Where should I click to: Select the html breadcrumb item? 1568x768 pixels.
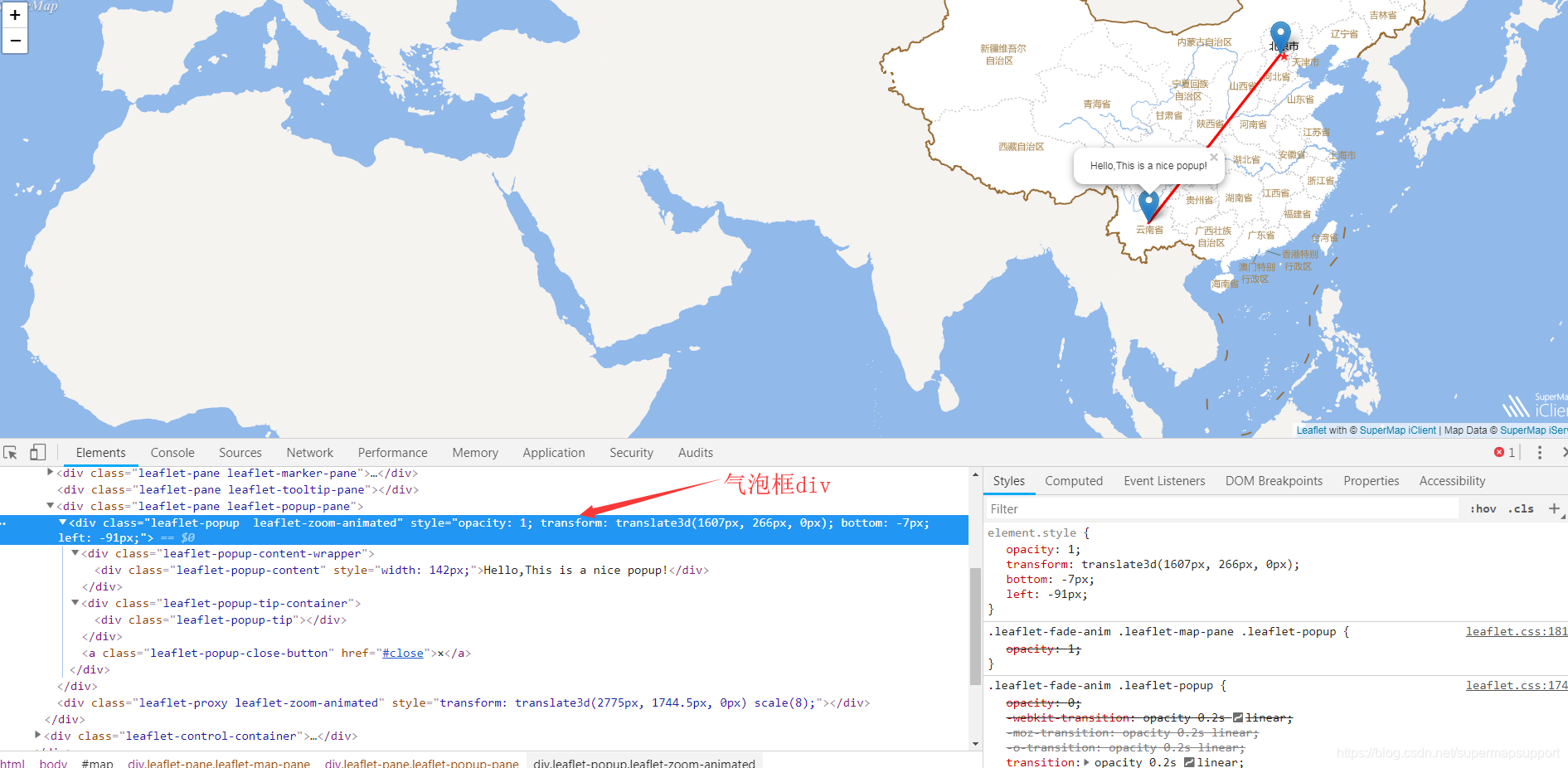pyautogui.click(x=12, y=763)
